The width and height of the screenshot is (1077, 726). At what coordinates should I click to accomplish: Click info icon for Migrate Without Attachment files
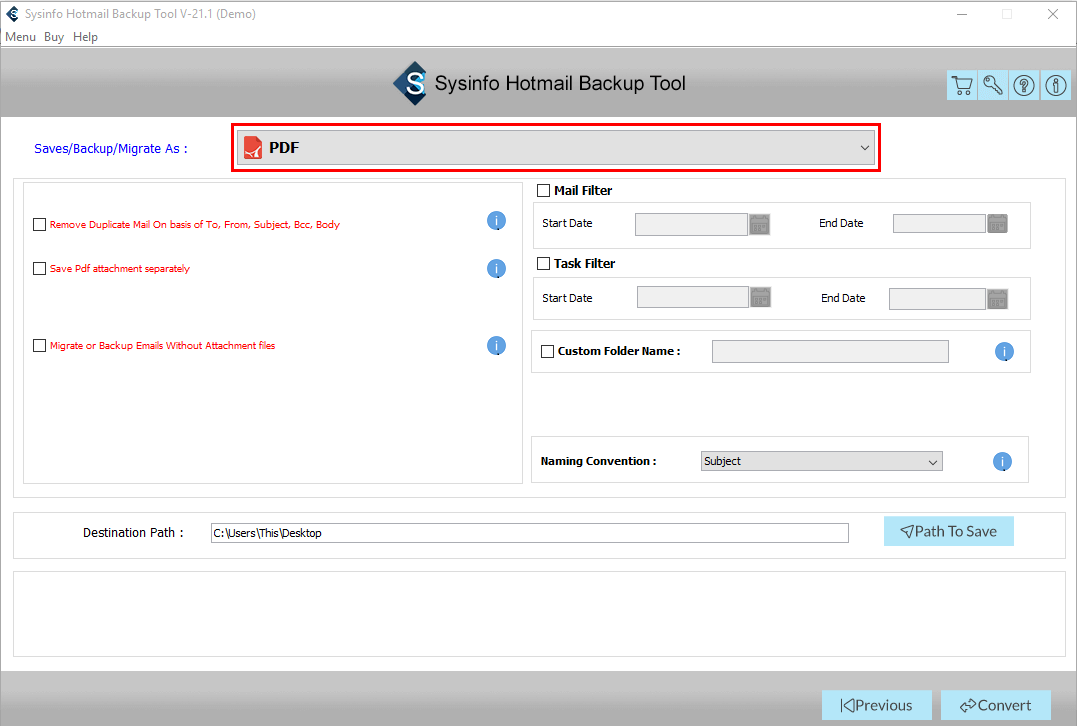click(x=497, y=345)
